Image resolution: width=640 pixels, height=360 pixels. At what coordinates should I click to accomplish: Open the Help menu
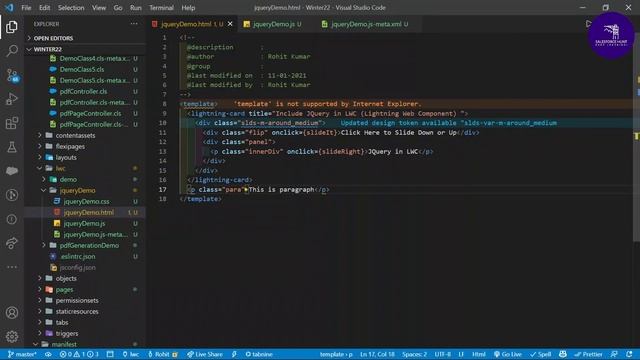point(188,8)
